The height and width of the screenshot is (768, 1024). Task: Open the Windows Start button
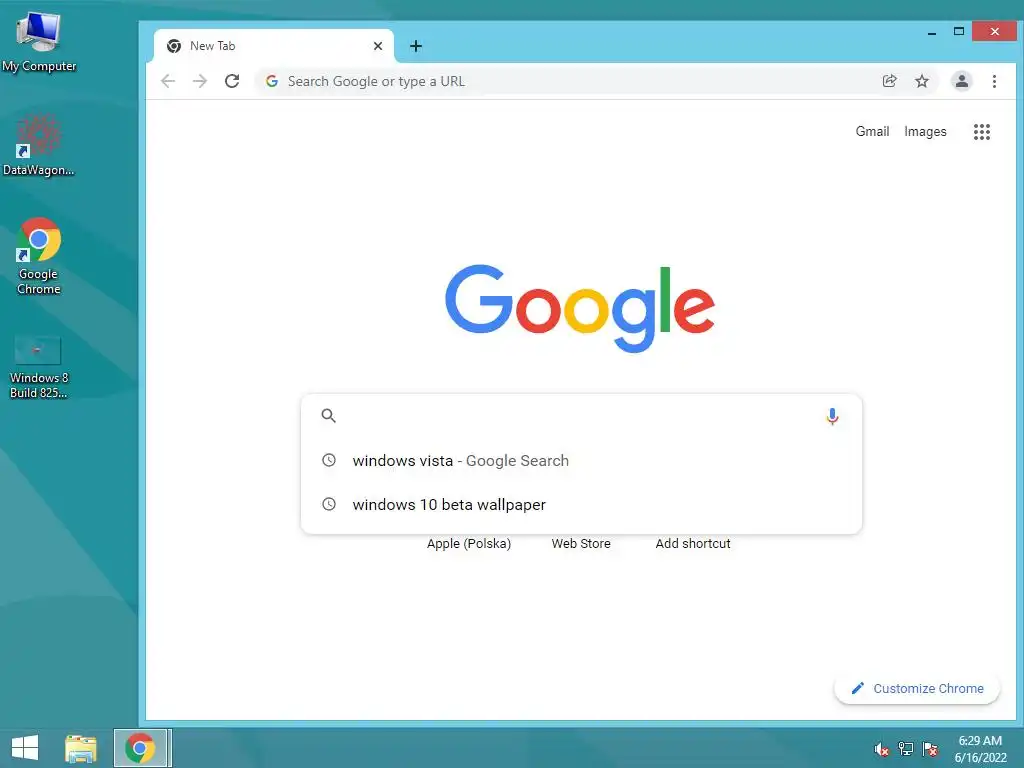pyautogui.click(x=25, y=748)
